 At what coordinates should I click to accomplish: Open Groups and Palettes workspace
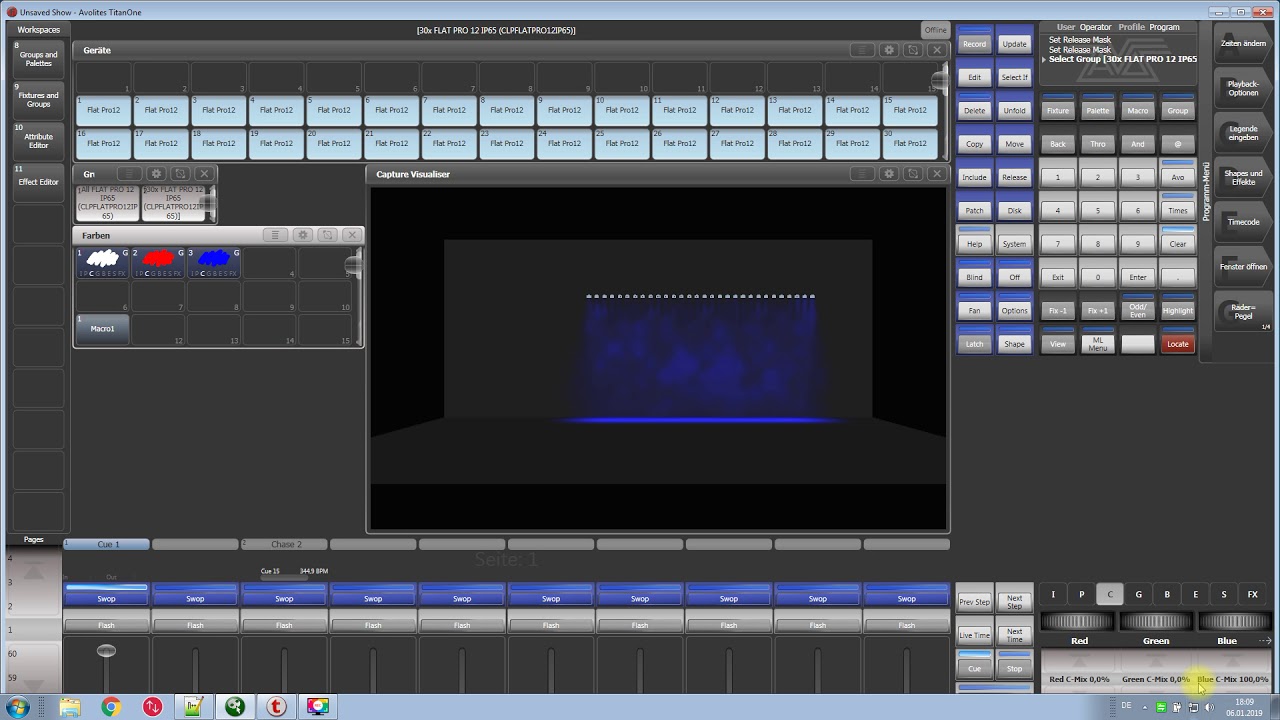coord(38,58)
